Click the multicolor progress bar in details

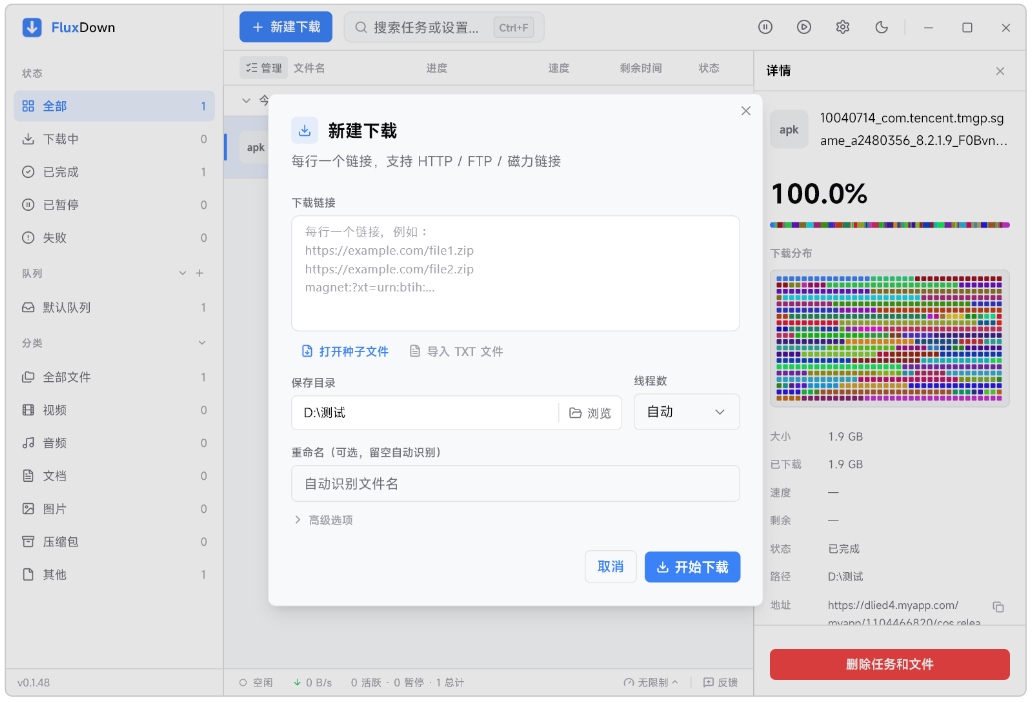pos(890,225)
